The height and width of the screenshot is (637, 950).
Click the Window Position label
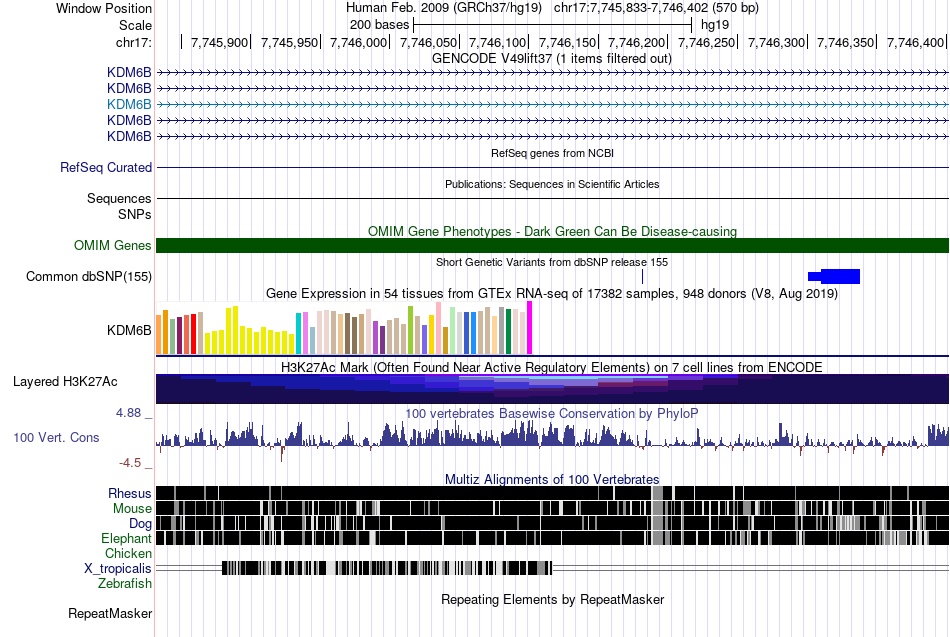click(x=104, y=8)
